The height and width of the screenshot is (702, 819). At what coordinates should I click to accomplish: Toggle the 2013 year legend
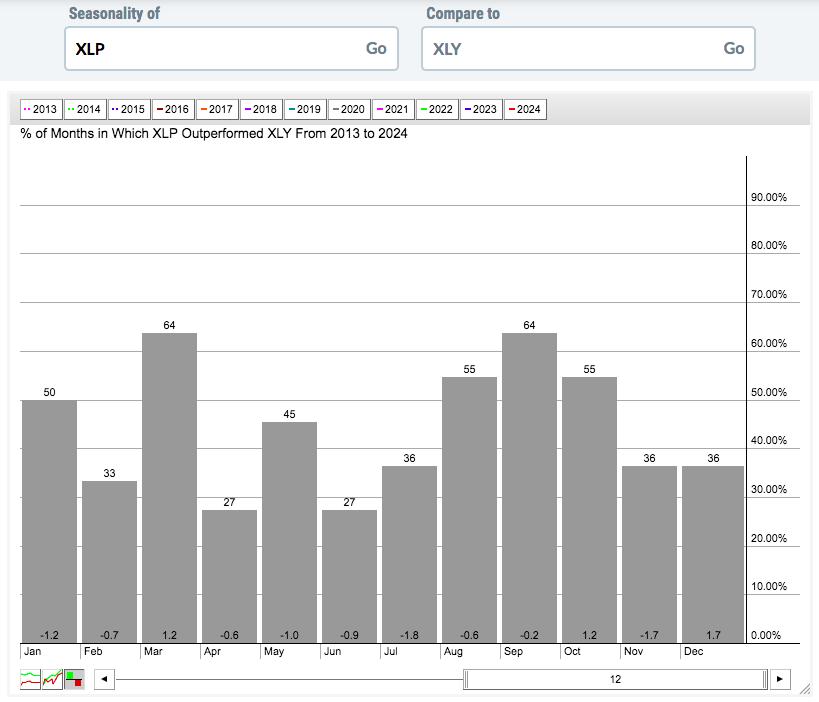tap(41, 109)
